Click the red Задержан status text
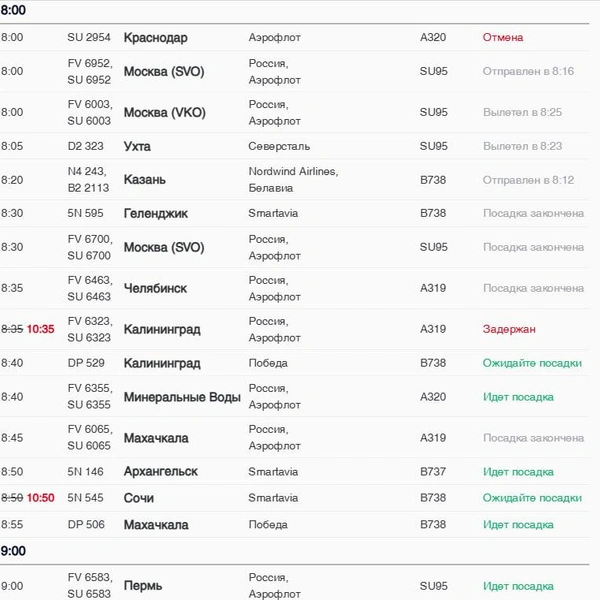Viewport: 600px width, 600px height. pyautogui.click(x=509, y=329)
